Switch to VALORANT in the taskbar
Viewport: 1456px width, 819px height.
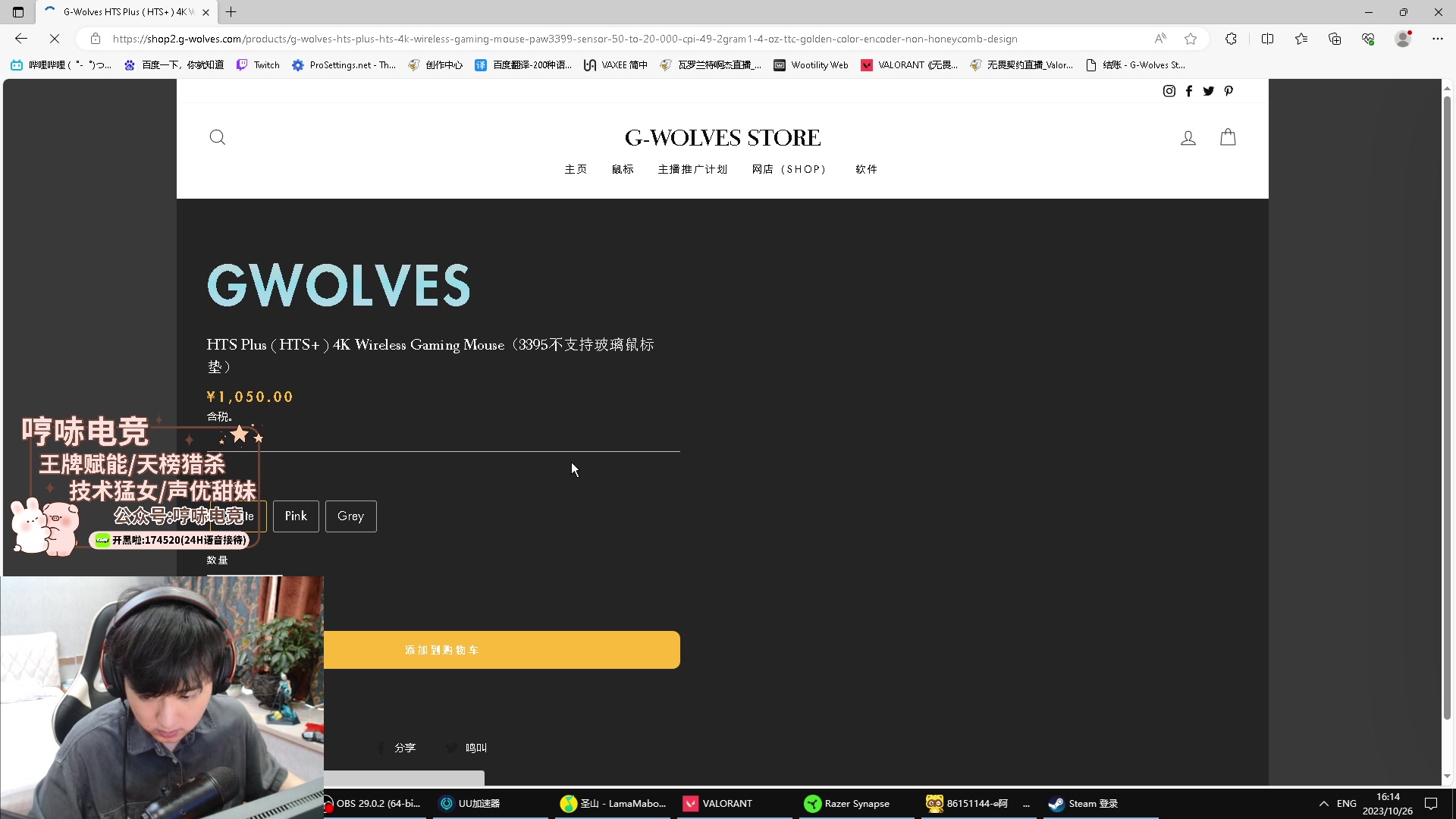(718, 804)
